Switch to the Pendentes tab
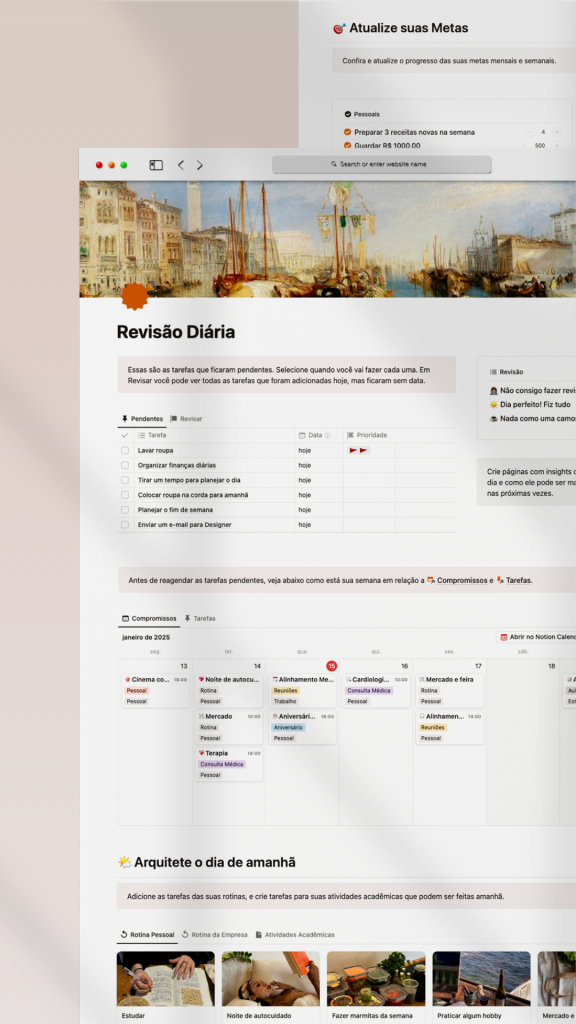Screen dimensions: 576x1024 [142, 419]
